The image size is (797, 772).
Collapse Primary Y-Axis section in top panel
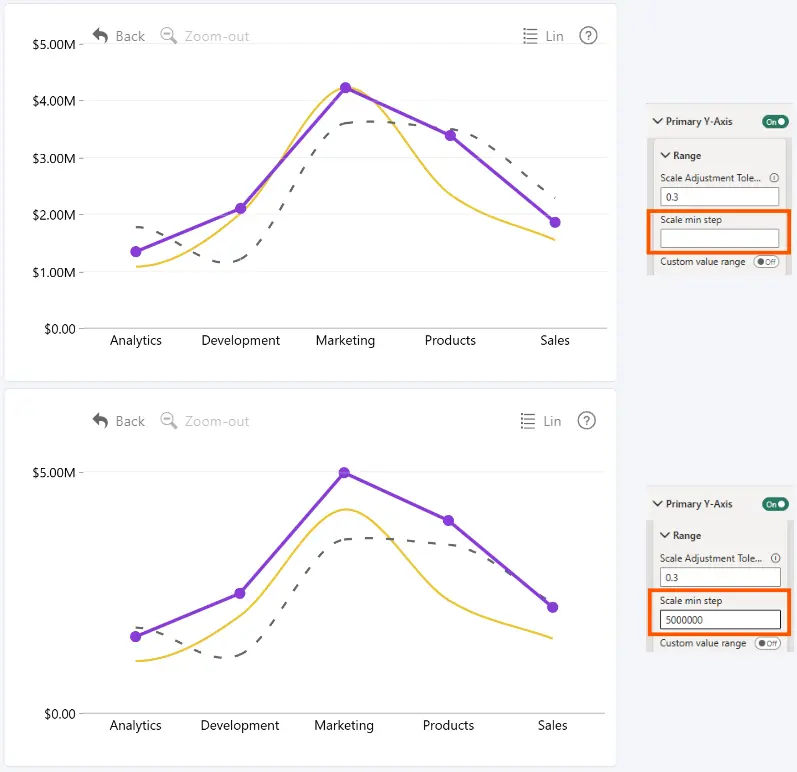pyautogui.click(x=658, y=121)
